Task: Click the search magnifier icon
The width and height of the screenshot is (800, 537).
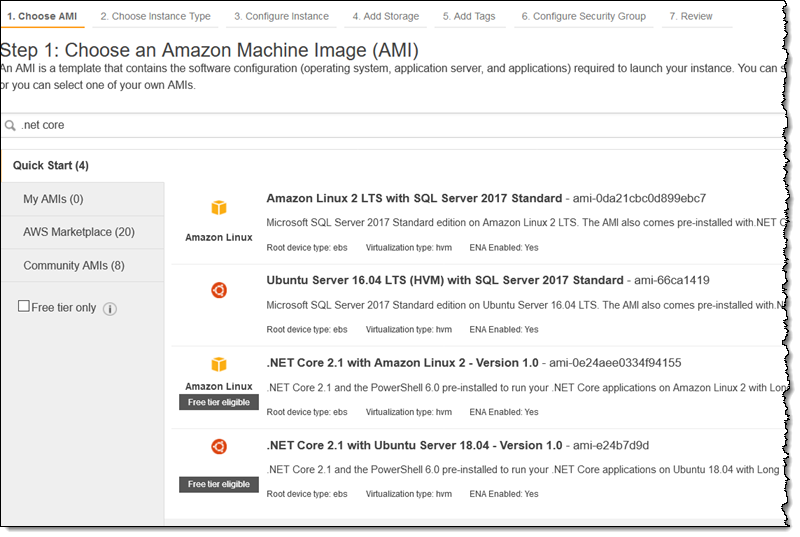Action: tap(10, 127)
